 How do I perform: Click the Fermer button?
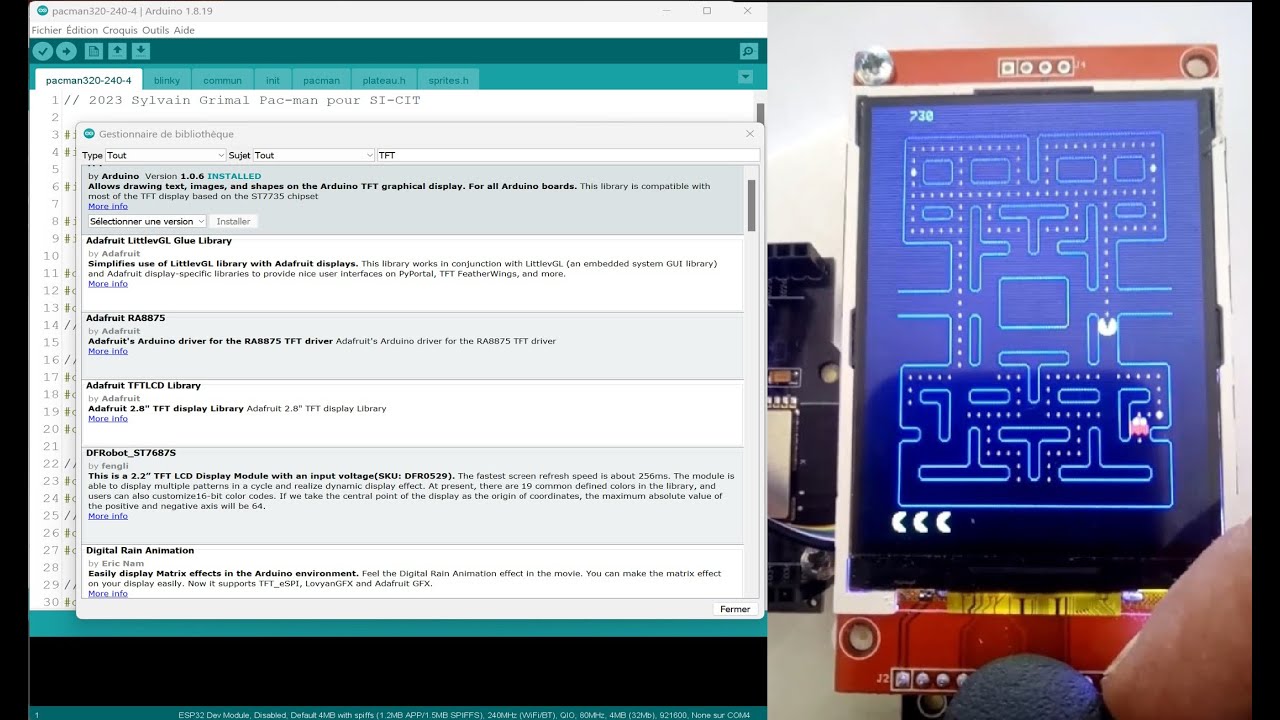[735, 609]
